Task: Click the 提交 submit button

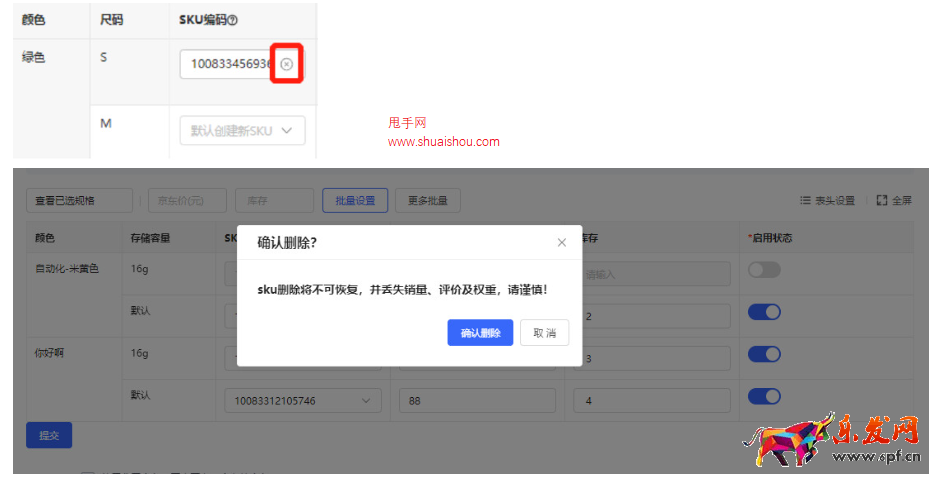Action: (x=49, y=435)
